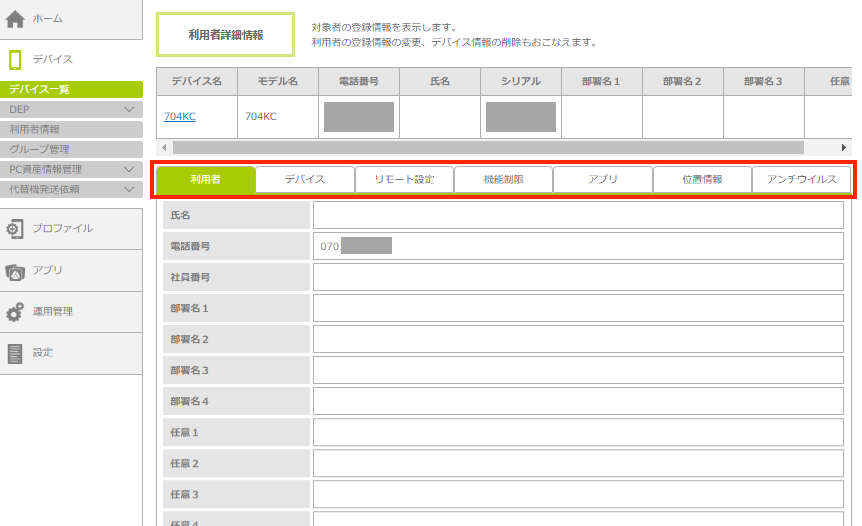Open the アンチウイルス tab
The height and width of the screenshot is (526, 862).
801,180
